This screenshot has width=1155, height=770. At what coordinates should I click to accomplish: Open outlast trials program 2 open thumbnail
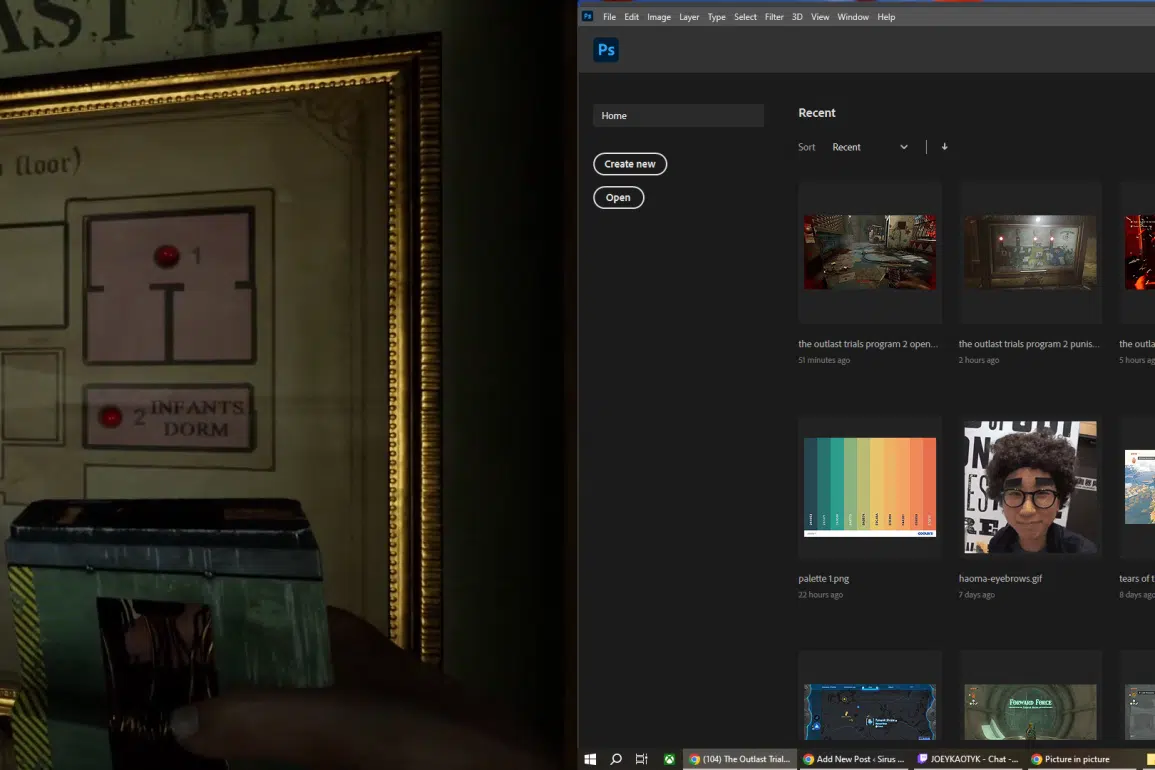[870, 252]
